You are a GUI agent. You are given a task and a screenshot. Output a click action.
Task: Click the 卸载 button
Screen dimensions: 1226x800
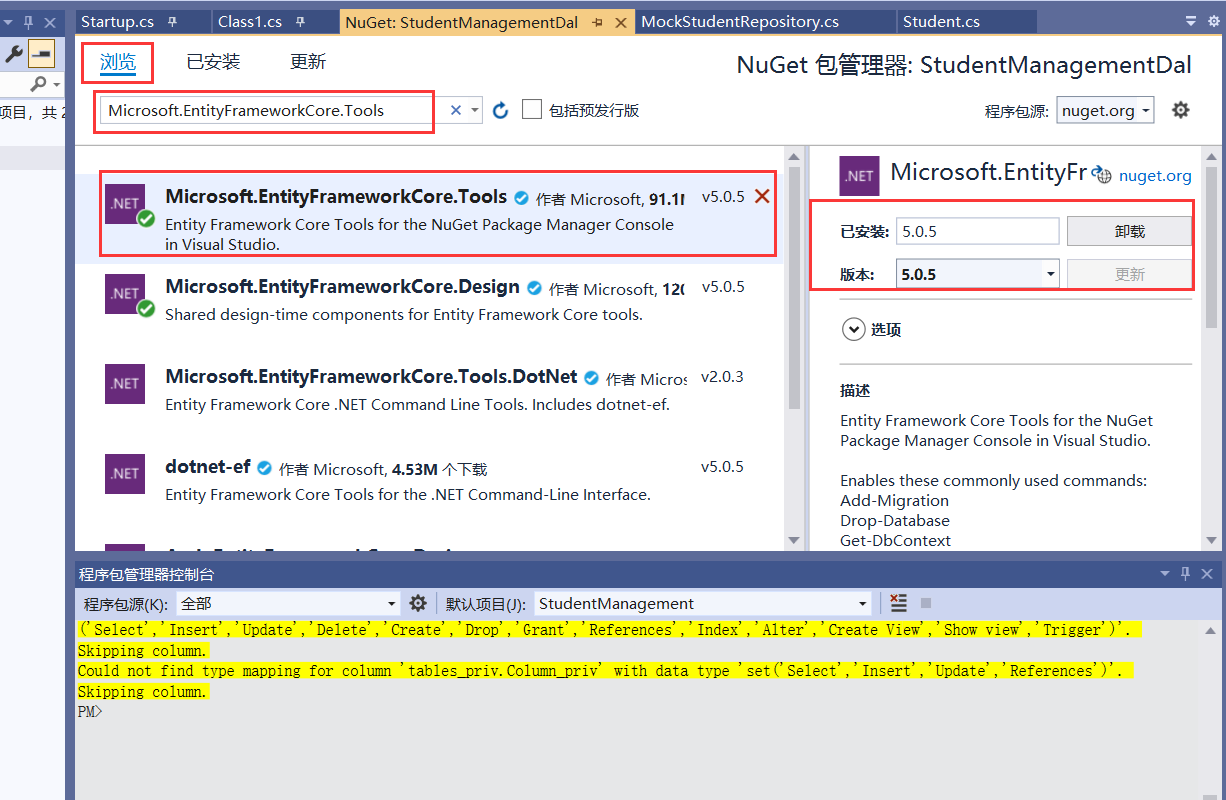point(1129,230)
